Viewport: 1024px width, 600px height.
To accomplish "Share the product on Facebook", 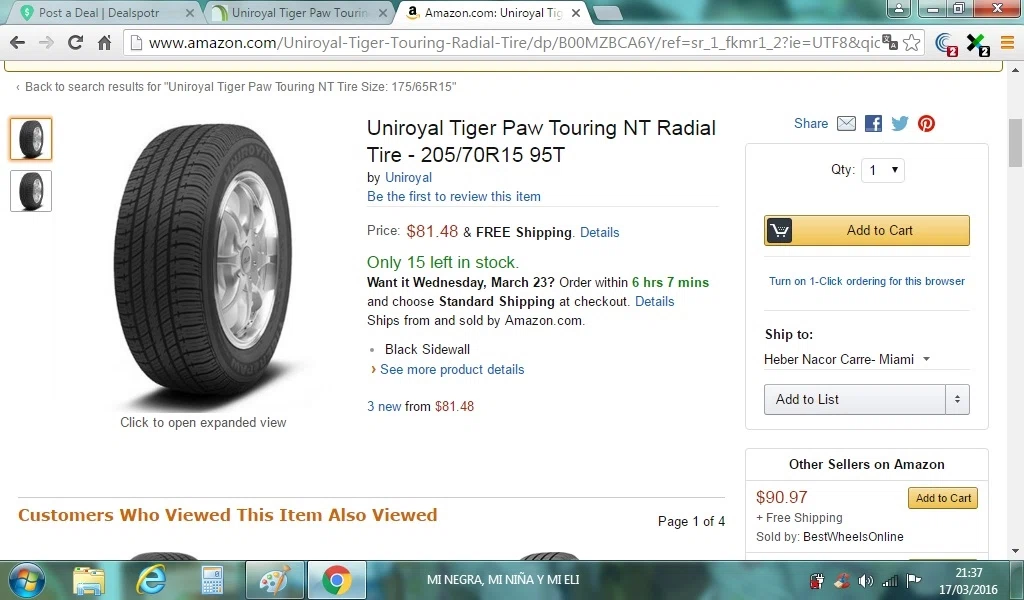I will tap(873, 124).
